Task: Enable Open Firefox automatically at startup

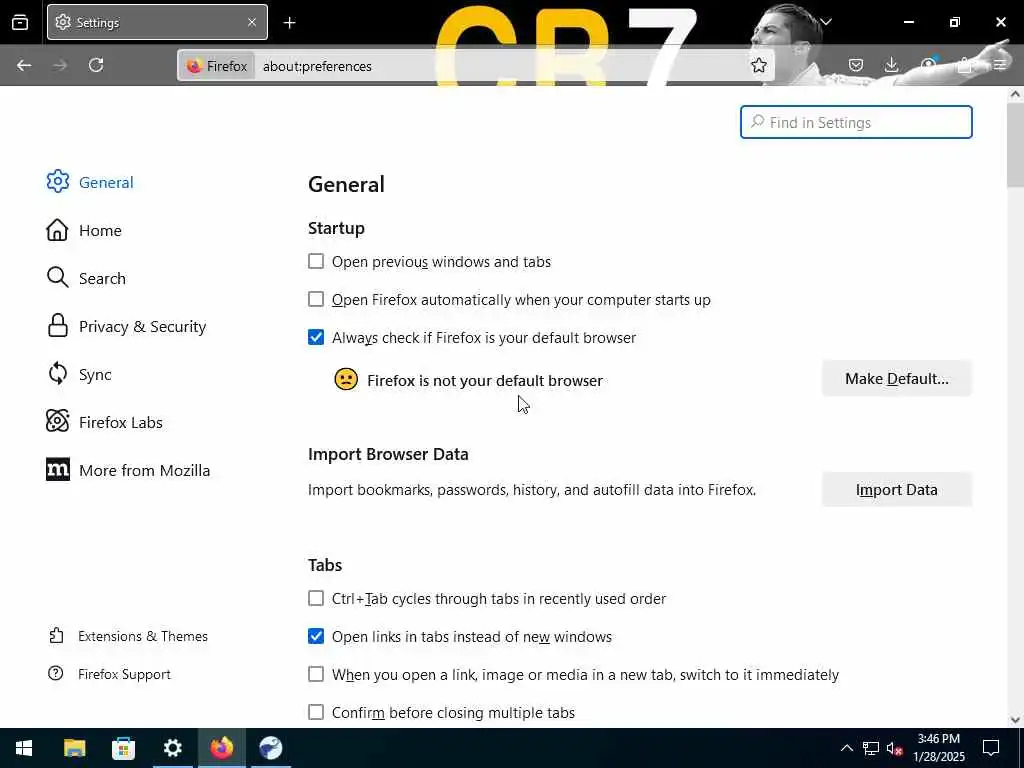Action: point(316,299)
